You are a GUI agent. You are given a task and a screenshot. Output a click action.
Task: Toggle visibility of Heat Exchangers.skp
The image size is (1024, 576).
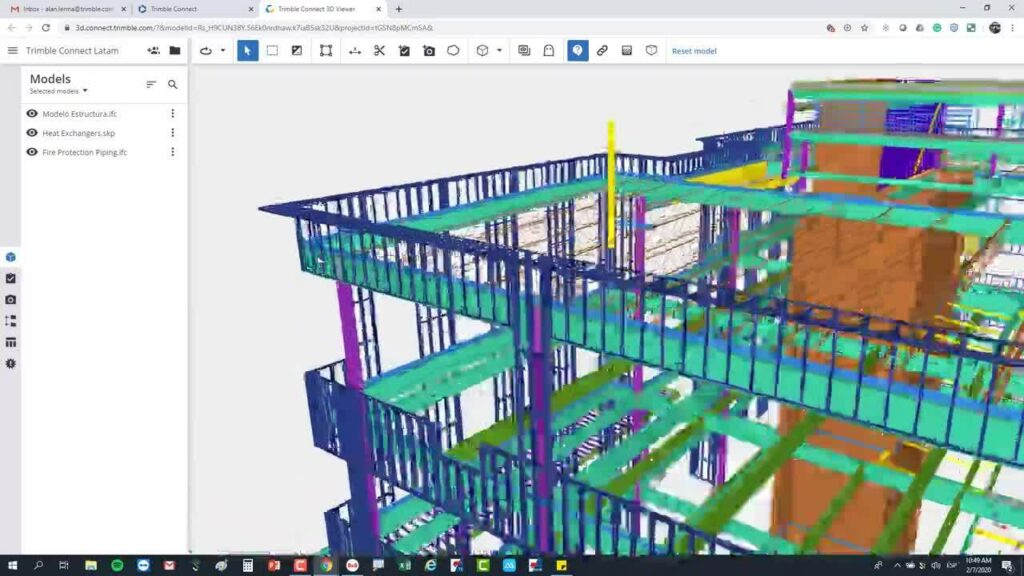(x=30, y=133)
